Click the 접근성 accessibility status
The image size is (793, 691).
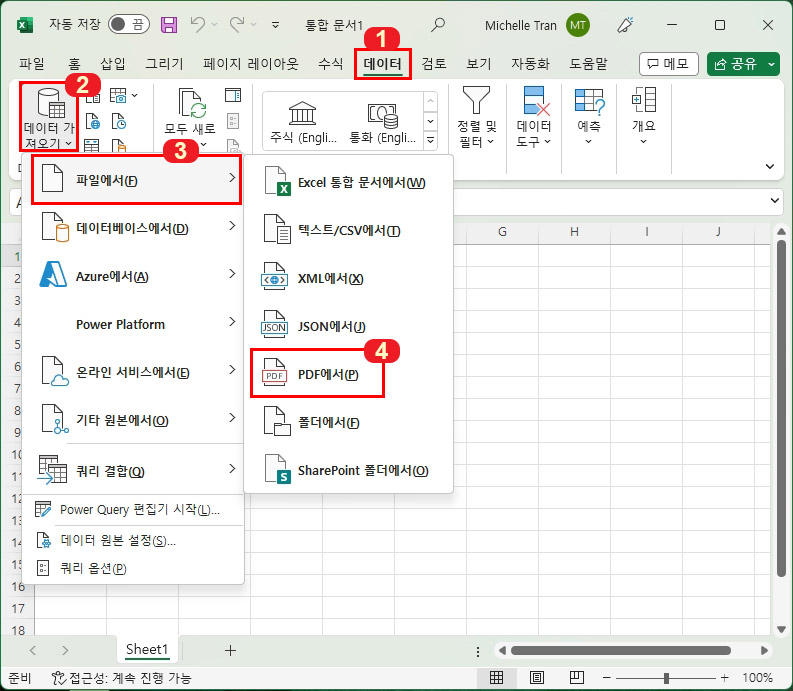121,678
